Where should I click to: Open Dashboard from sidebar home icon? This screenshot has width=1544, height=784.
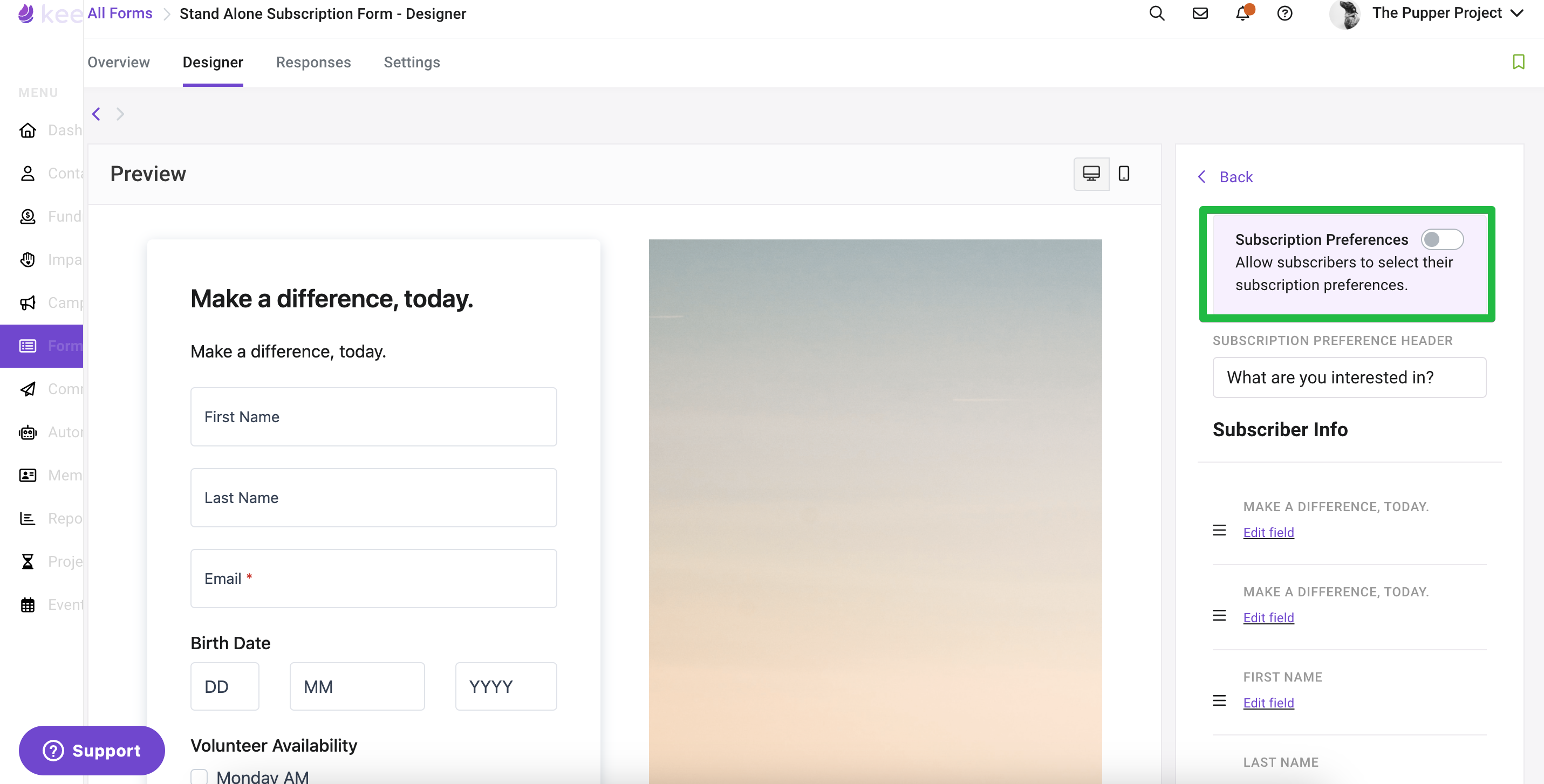click(28, 130)
